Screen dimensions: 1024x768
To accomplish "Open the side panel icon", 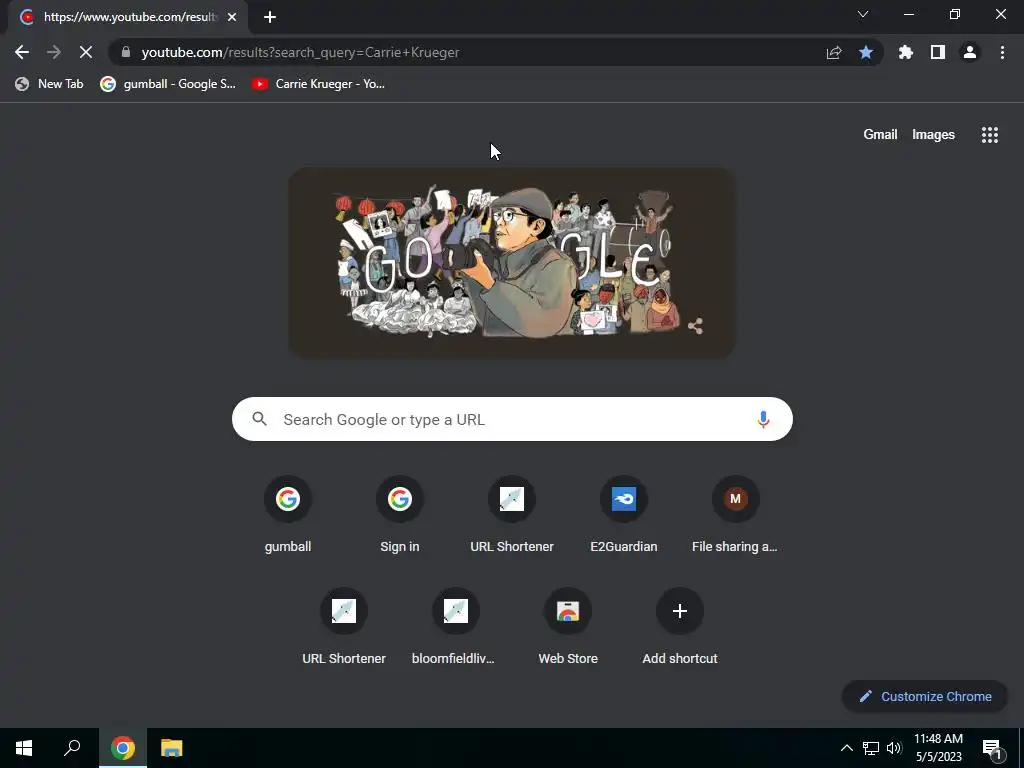I will [938, 52].
